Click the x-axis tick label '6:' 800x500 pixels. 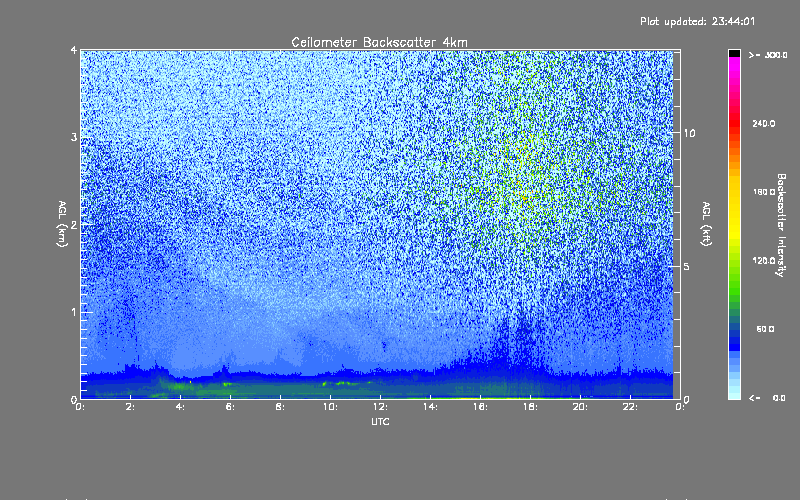pos(231,407)
